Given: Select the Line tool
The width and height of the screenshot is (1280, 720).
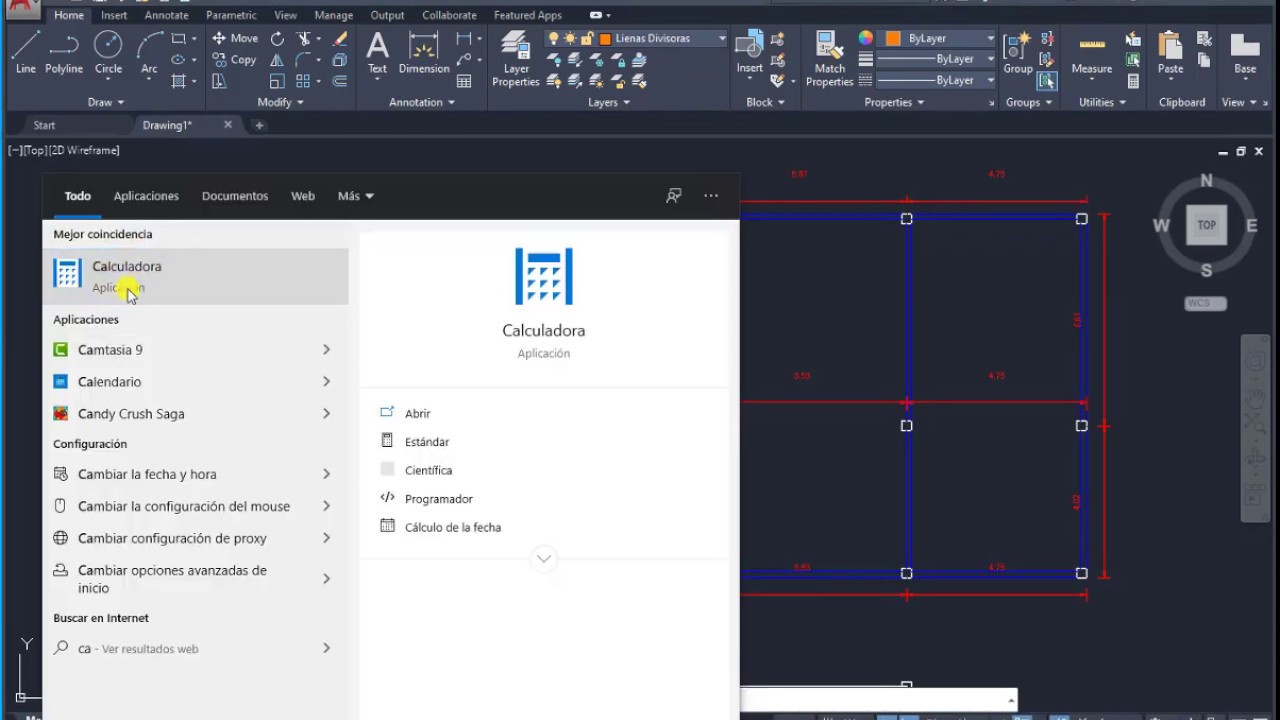Looking at the screenshot, I should (26, 52).
